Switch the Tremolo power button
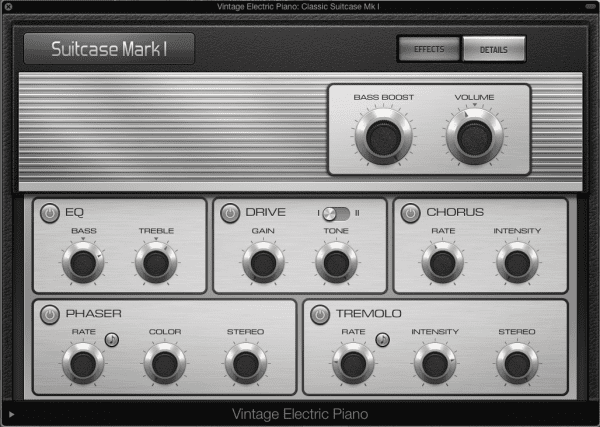The image size is (600, 427). (x=319, y=315)
